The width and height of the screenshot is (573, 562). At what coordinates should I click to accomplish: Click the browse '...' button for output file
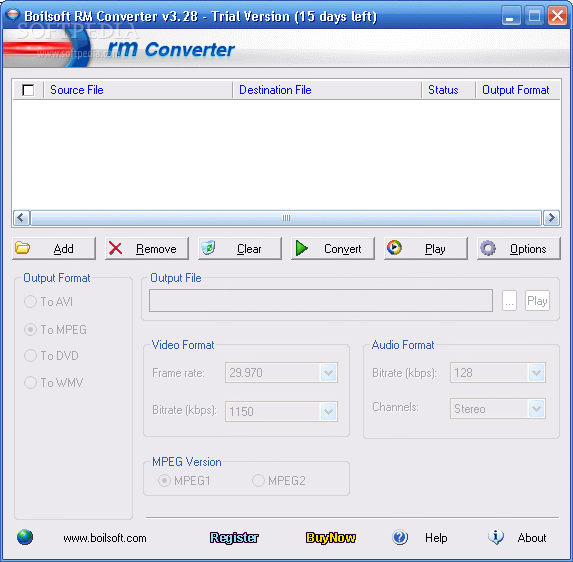(x=509, y=301)
